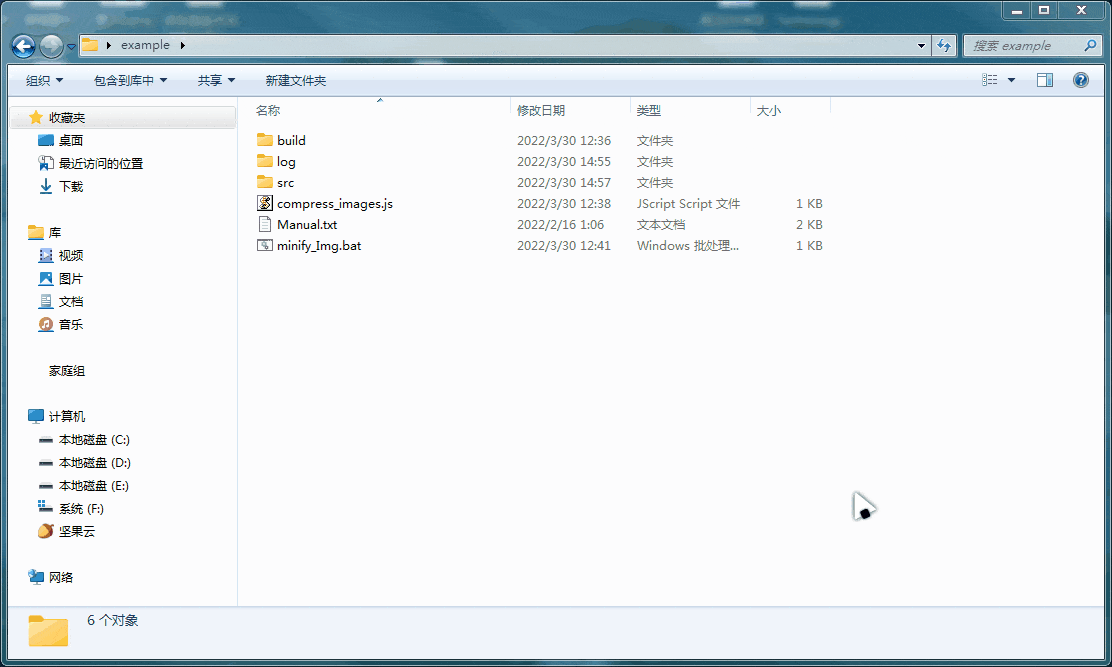Expand the arrow before example breadcrumb
1112x667 pixels.
[x=109, y=45]
